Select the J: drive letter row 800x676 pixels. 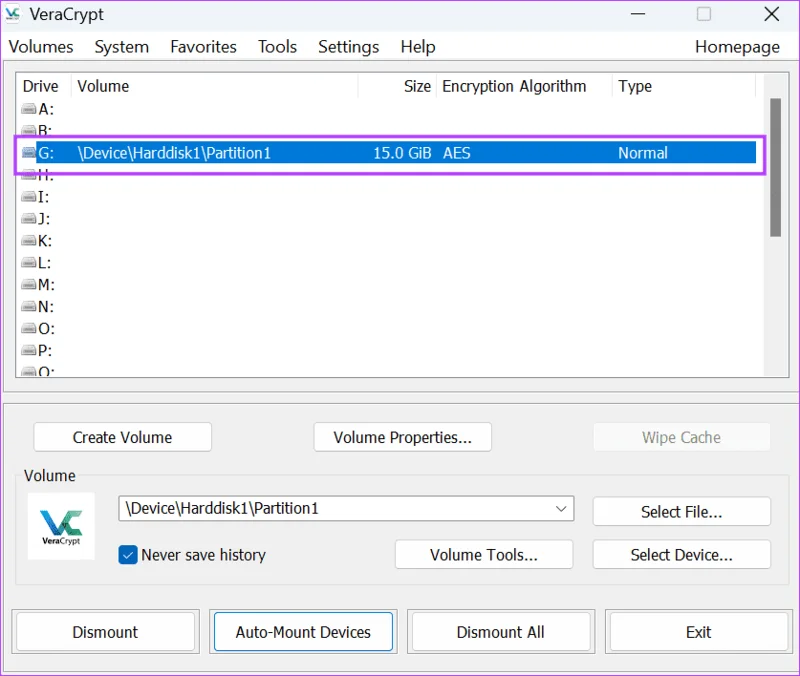390,219
